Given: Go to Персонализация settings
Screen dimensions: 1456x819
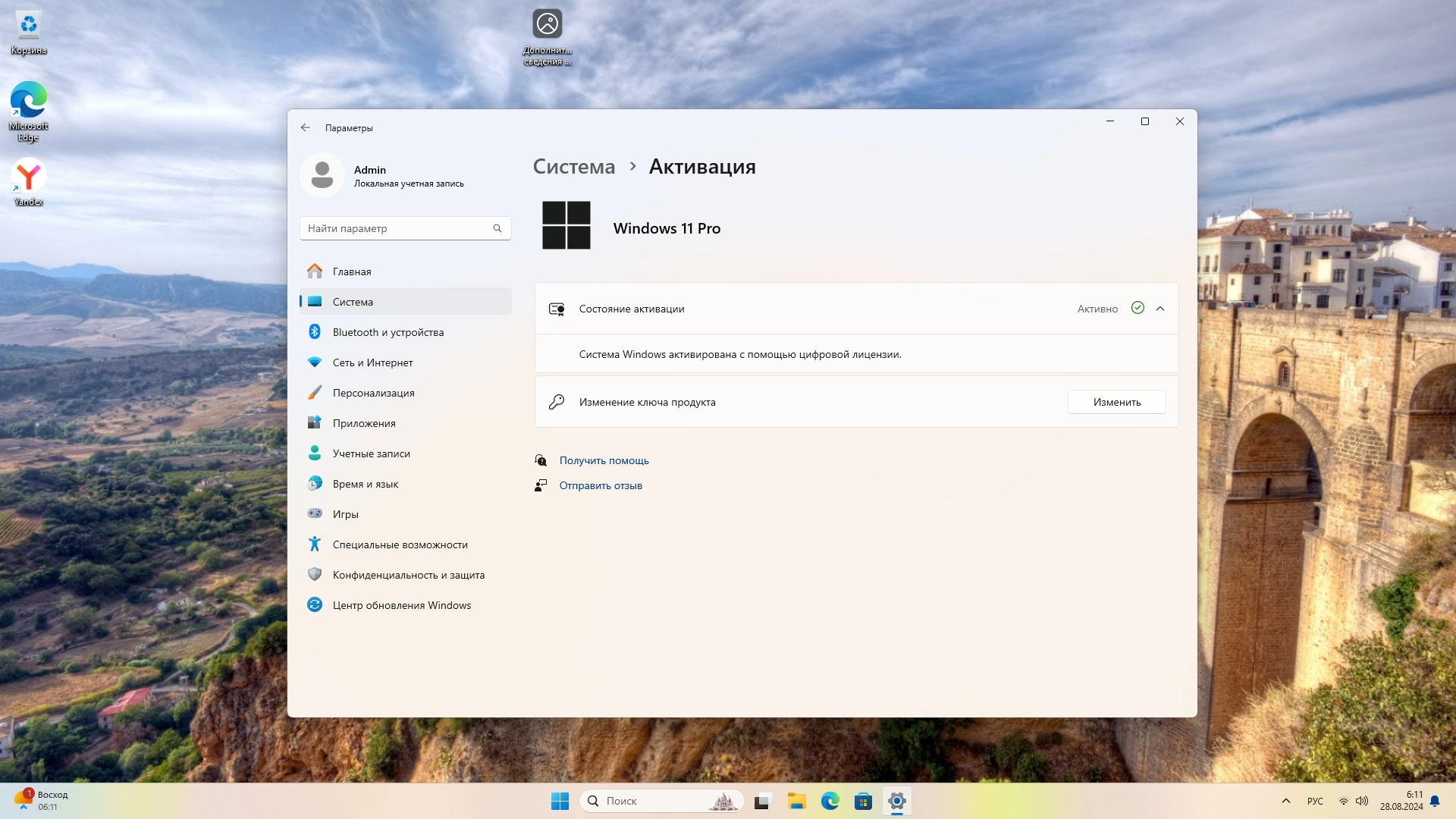Looking at the screenshot, I should click(x=373, y=393).
